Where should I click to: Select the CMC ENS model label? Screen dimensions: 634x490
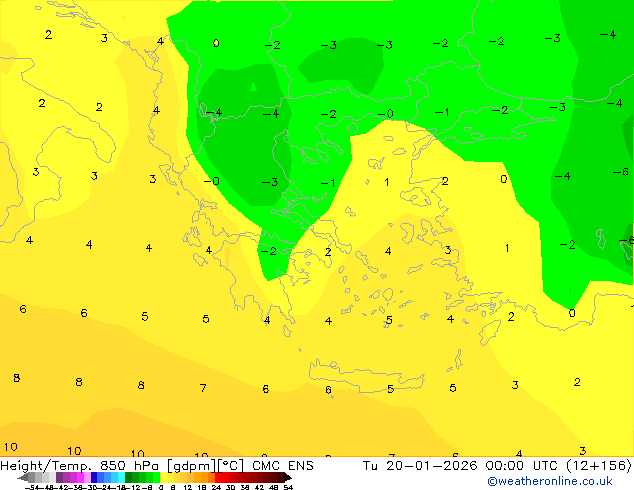(286, 465)
